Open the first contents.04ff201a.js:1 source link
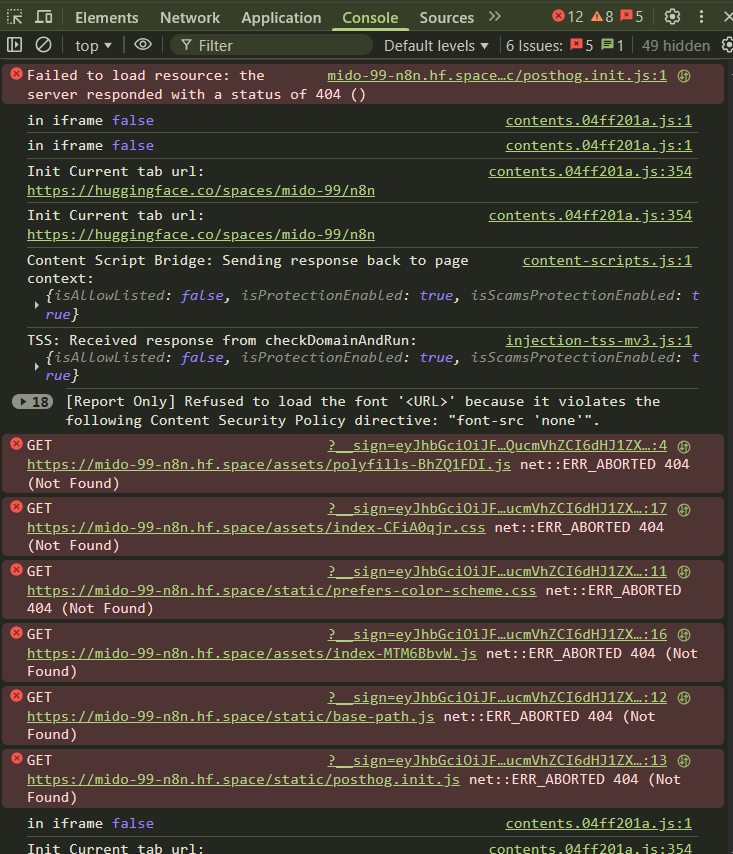 click(598, 120)
